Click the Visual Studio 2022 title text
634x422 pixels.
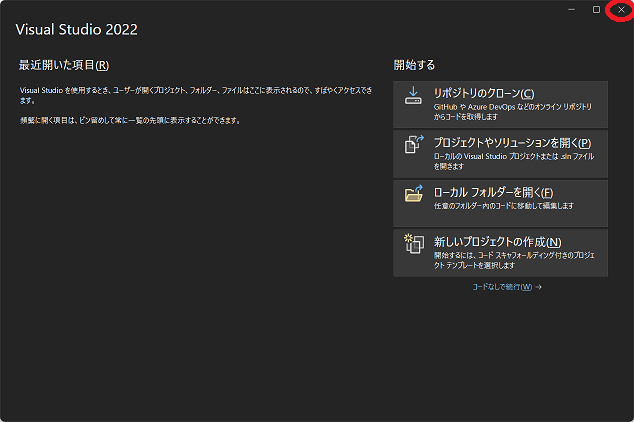point(76,30)
